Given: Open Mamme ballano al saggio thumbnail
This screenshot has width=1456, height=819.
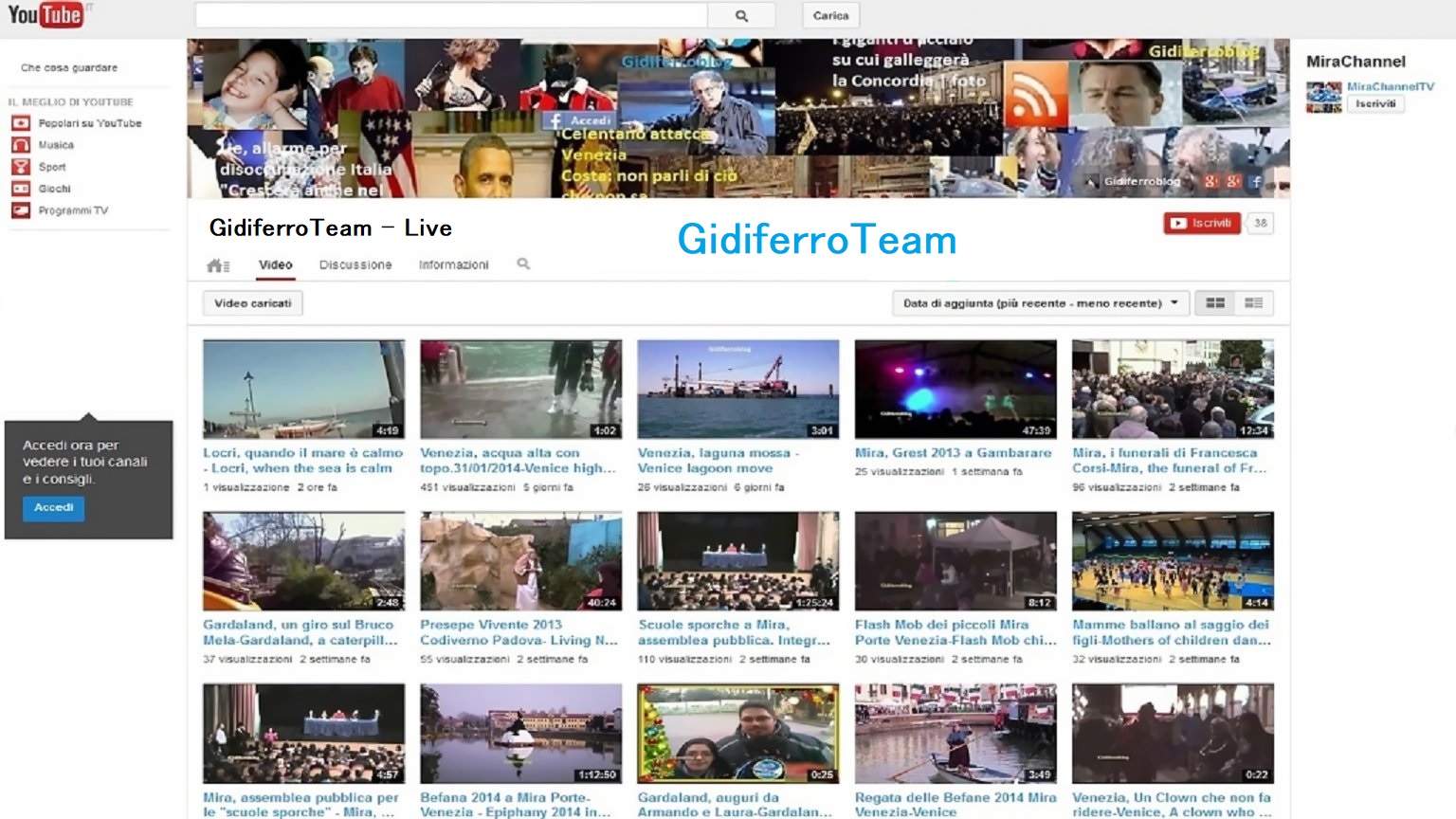Looking at the screenshot, I should tap(1173, 561).
